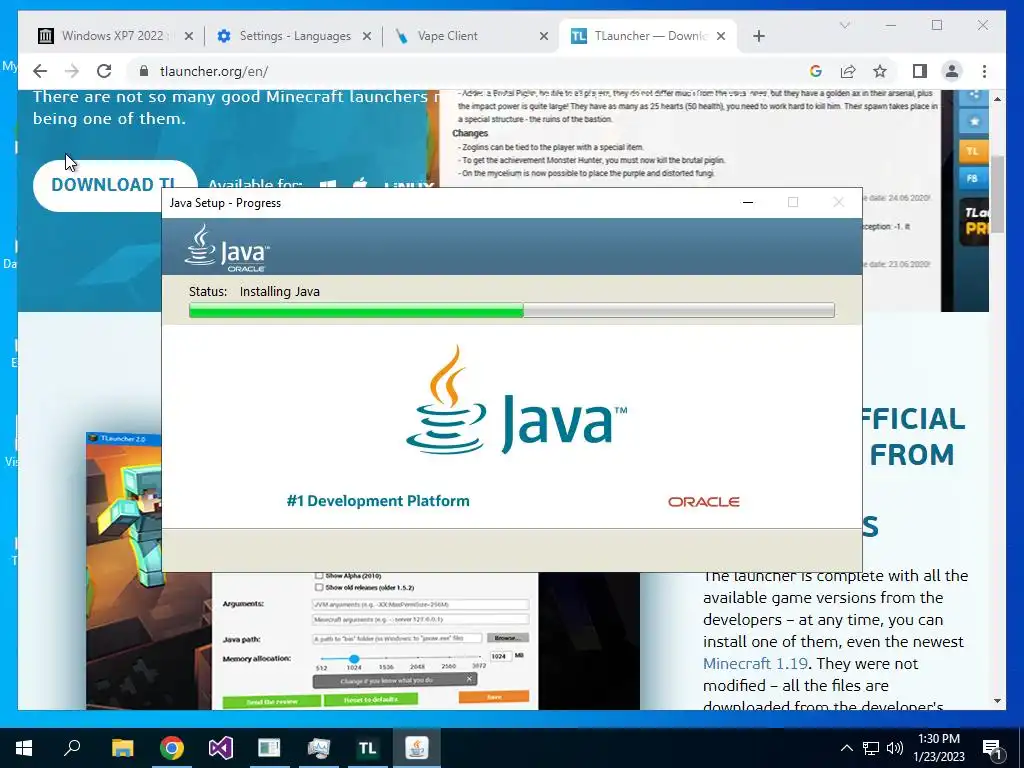Click the orange TL sidebar icon
This screenshot has height=768, width=1024.
[972, 151]
